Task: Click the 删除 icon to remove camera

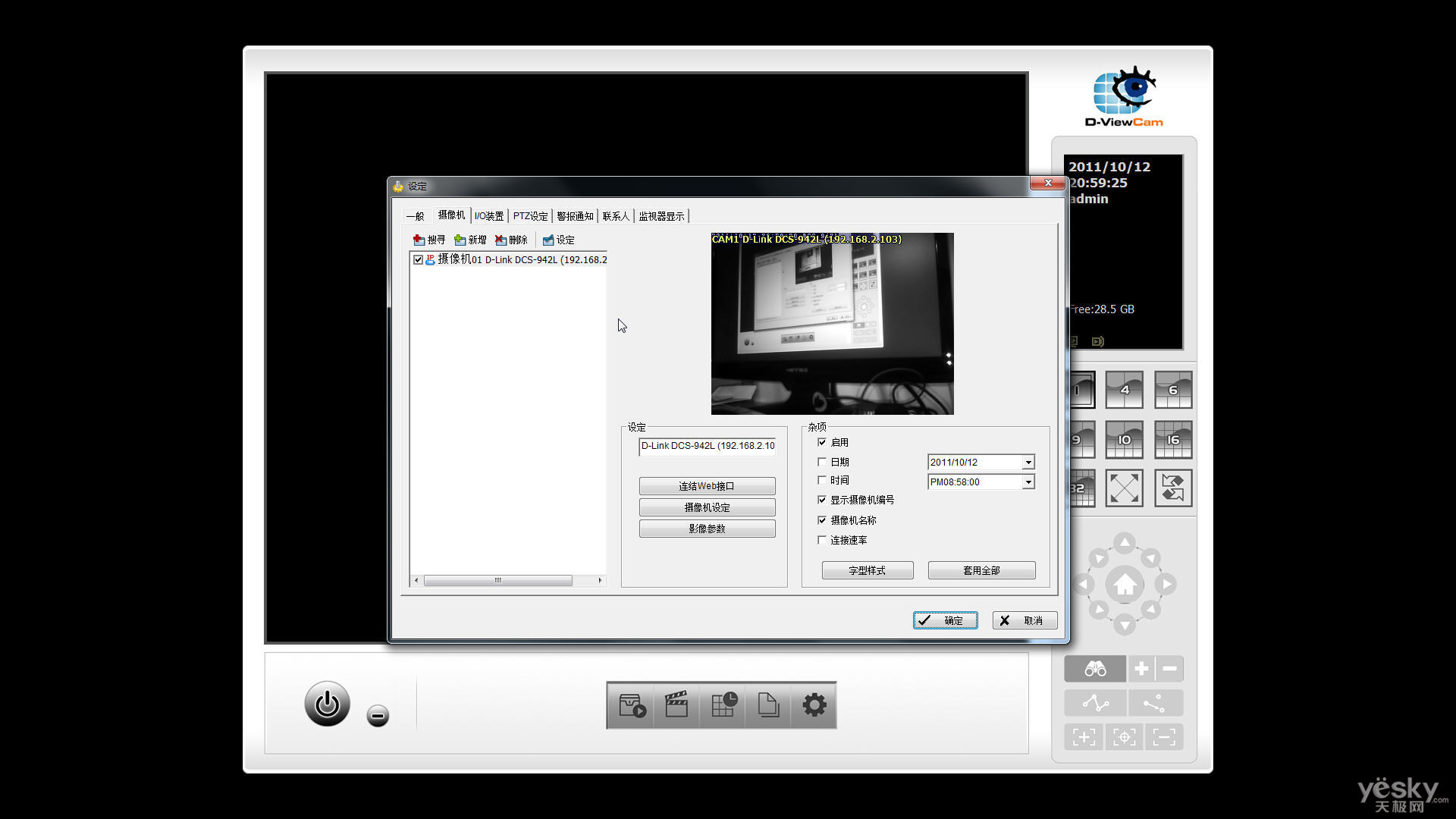Action: point(510,239)
